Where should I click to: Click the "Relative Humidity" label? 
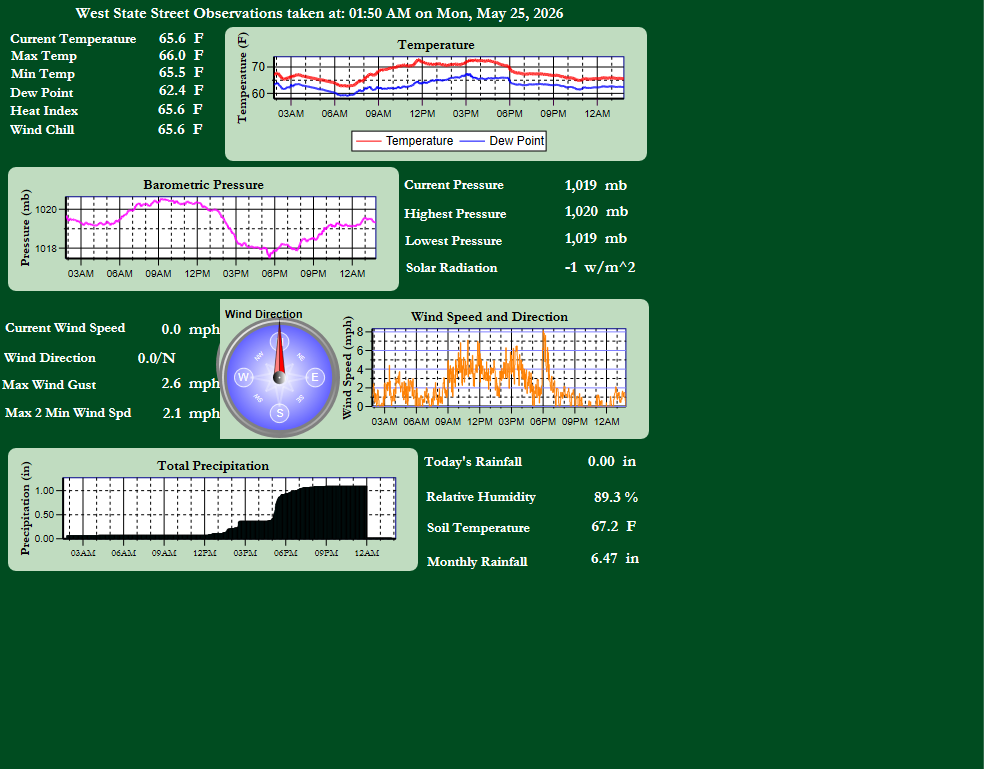tap(481, 497)
